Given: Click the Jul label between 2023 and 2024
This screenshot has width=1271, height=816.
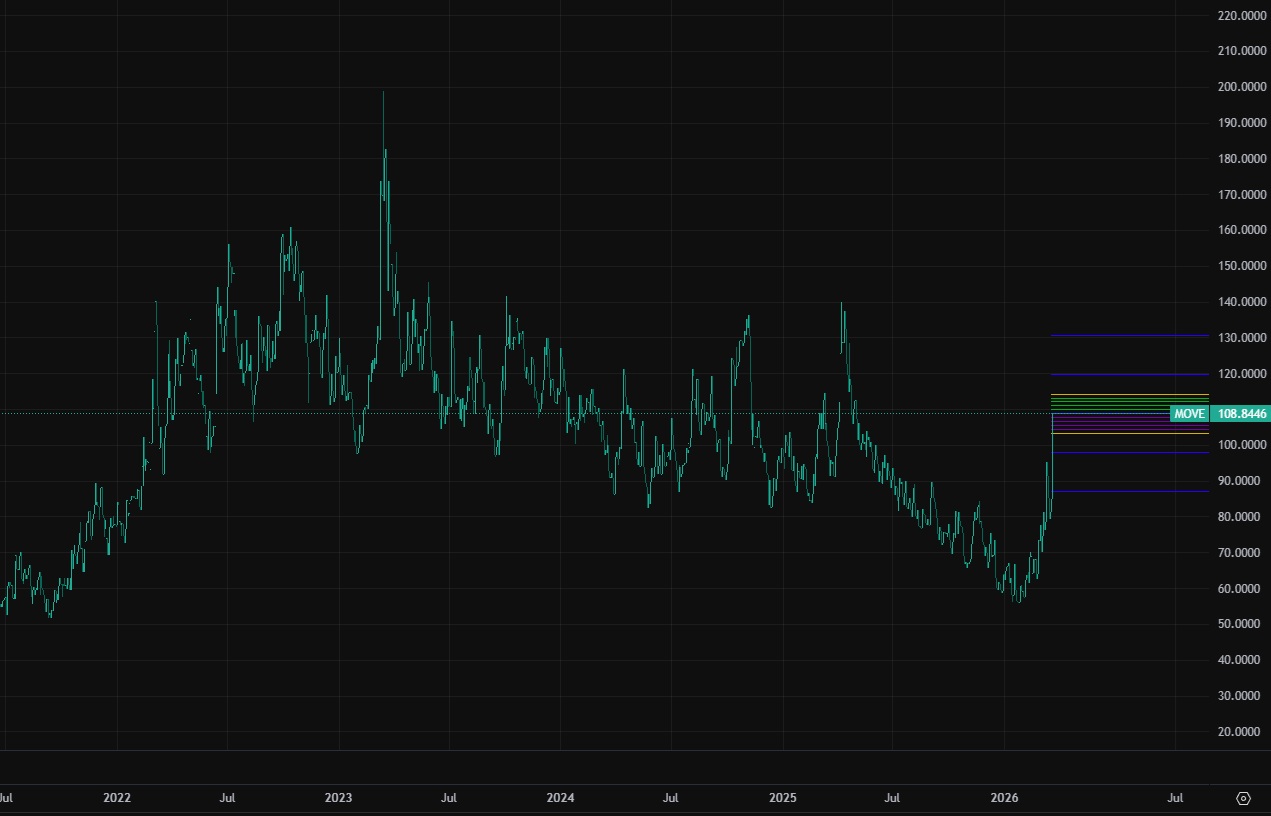Looking at the screenshot, I should click(x=450, y=798).
